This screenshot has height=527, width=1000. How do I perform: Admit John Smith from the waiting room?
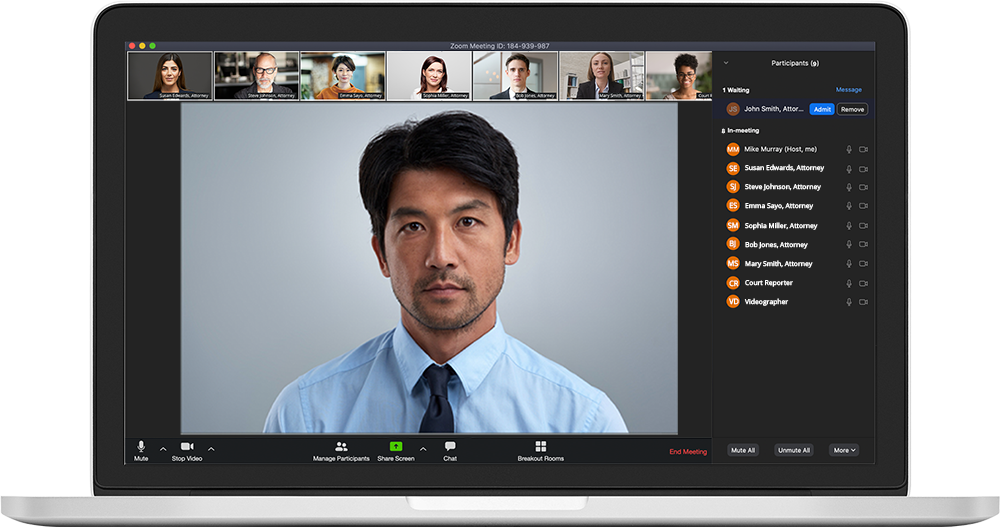click(821, 109)
